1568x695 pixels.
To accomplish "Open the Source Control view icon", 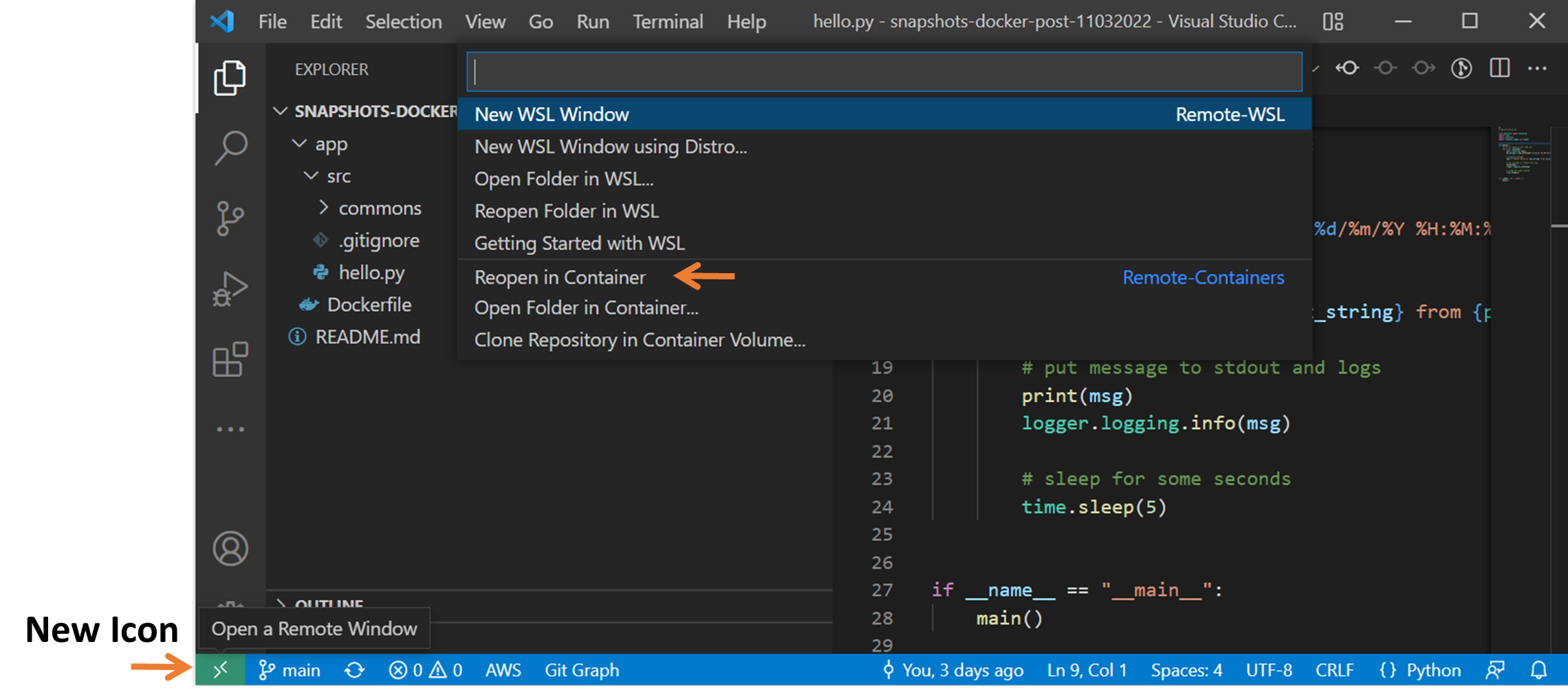I will 230,219.
